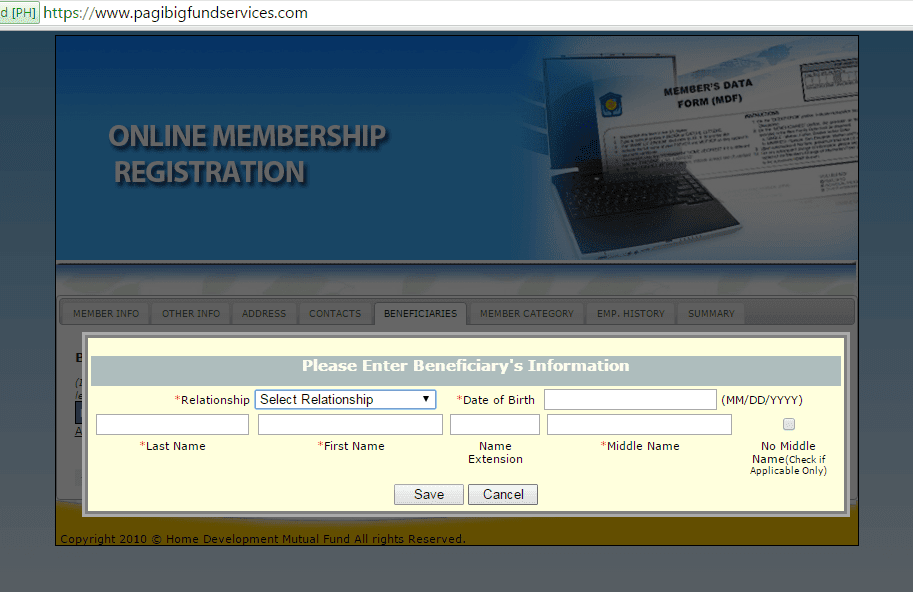Select the Middle Name input field
Screen dimensions: 913x592
click(639, 424)
